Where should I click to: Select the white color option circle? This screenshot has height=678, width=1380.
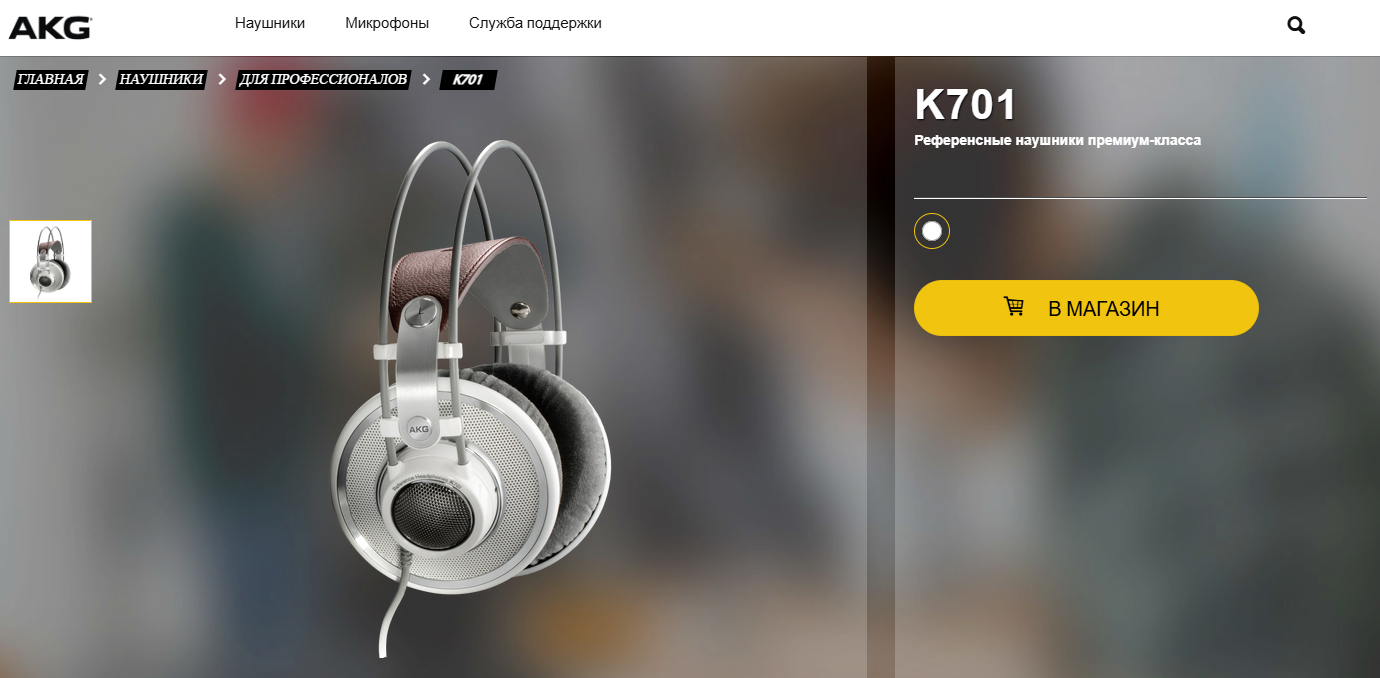point(932,231)
